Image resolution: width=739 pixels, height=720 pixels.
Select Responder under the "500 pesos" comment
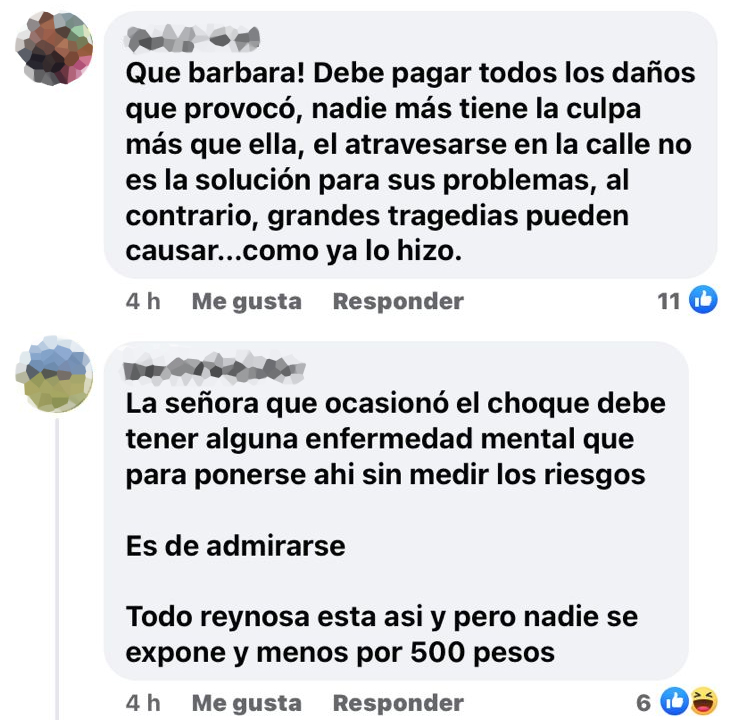click(x=398, y=703)
